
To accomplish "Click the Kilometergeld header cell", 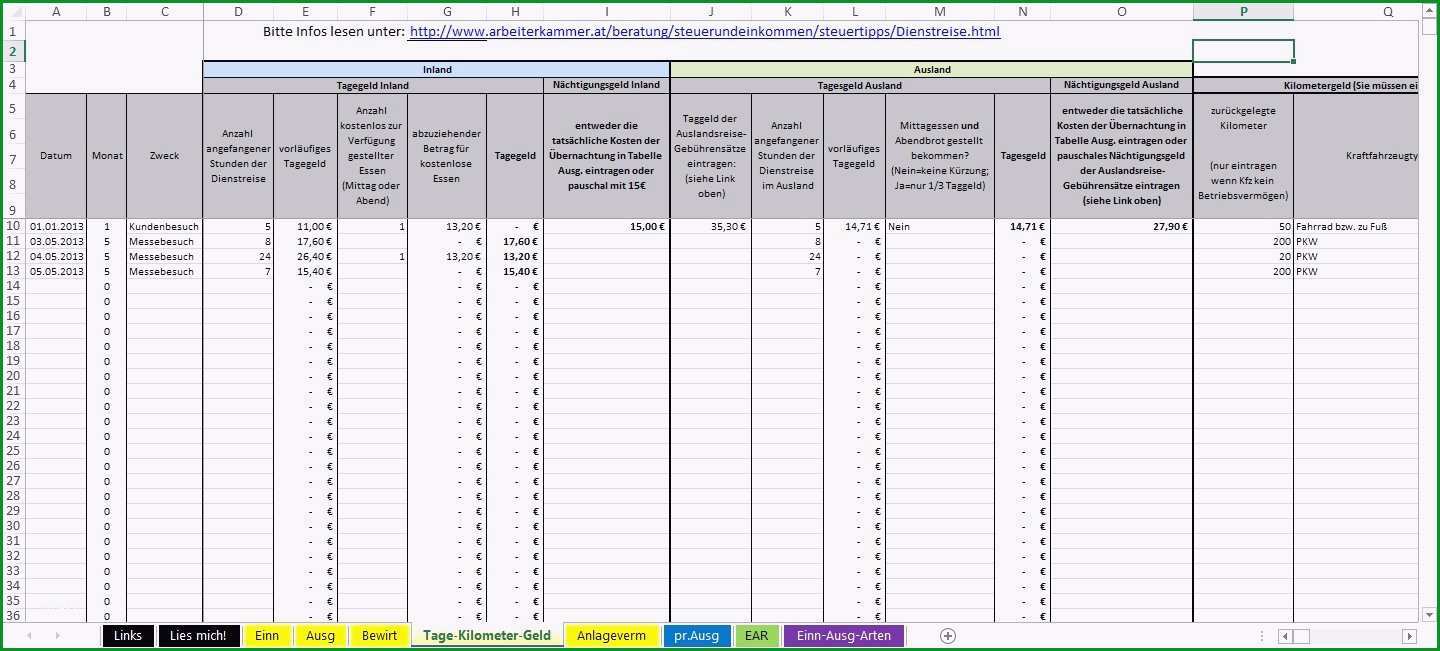I will click(1306, 86).
